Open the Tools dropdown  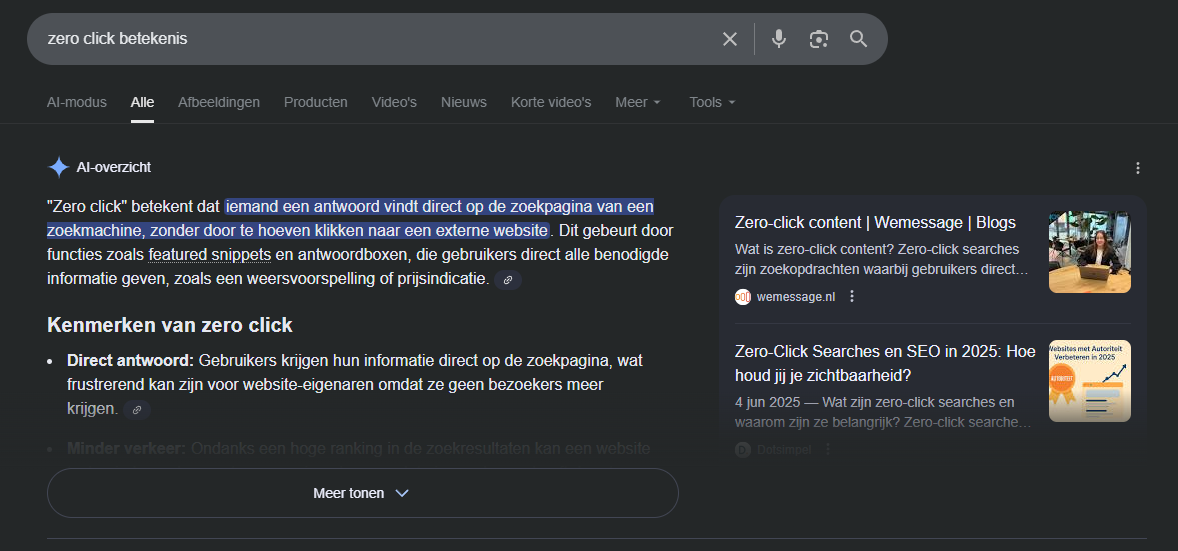tap(712, 102)
